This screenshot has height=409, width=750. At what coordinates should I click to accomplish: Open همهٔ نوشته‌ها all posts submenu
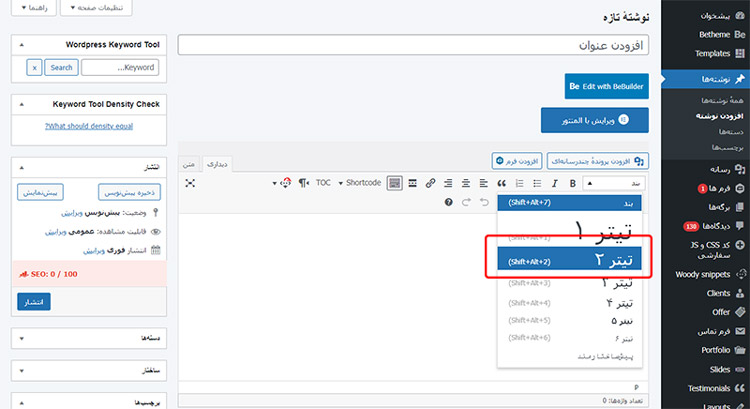tap(722, 100)
